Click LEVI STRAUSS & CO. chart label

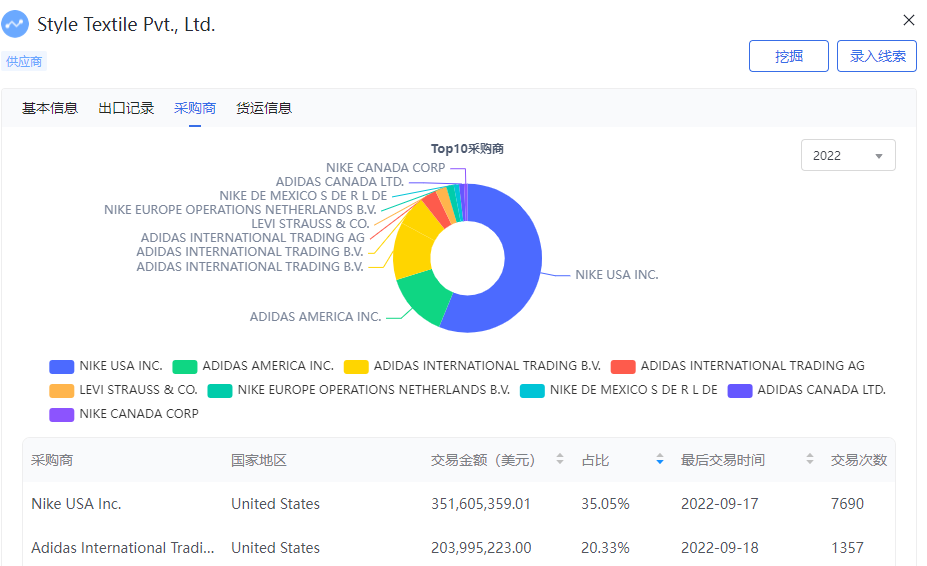[310, 224]
